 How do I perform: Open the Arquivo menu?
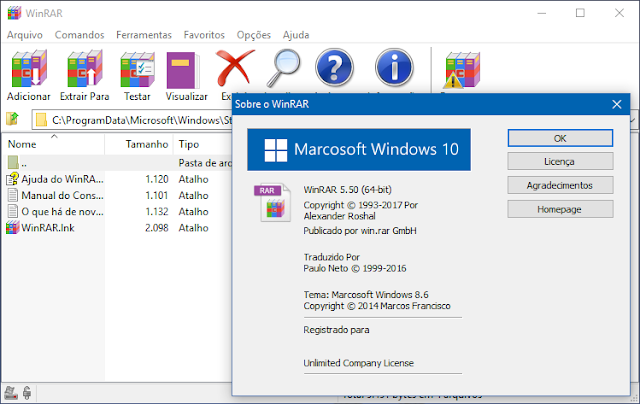pos(24,35)
